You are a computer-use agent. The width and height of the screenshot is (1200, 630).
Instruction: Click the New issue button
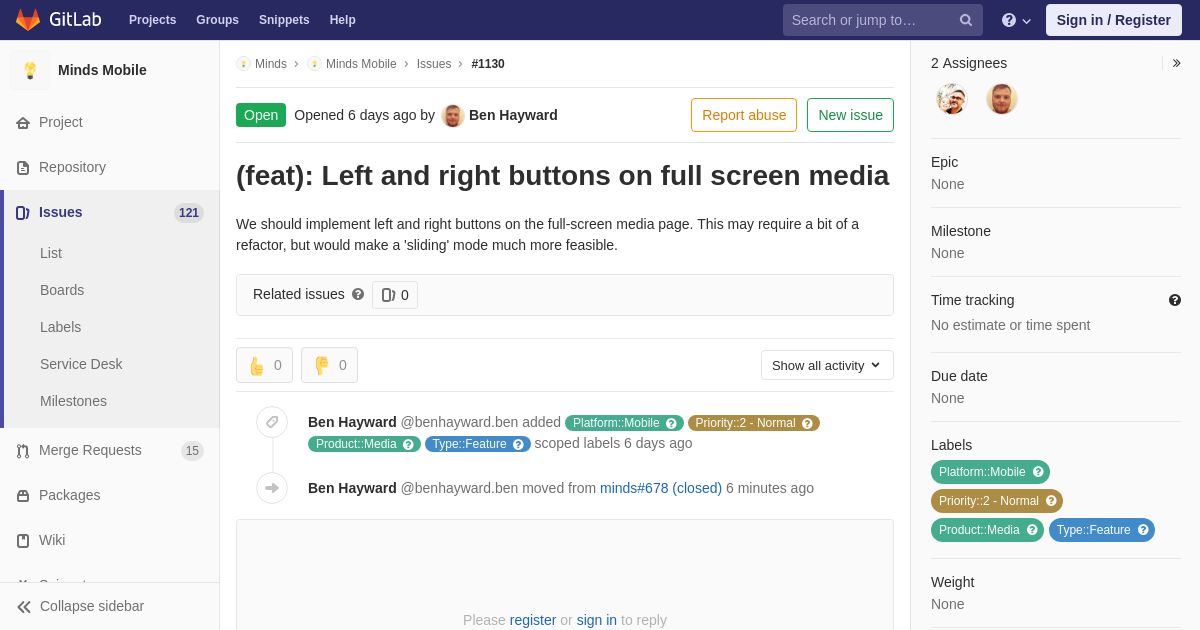(850, 115)
